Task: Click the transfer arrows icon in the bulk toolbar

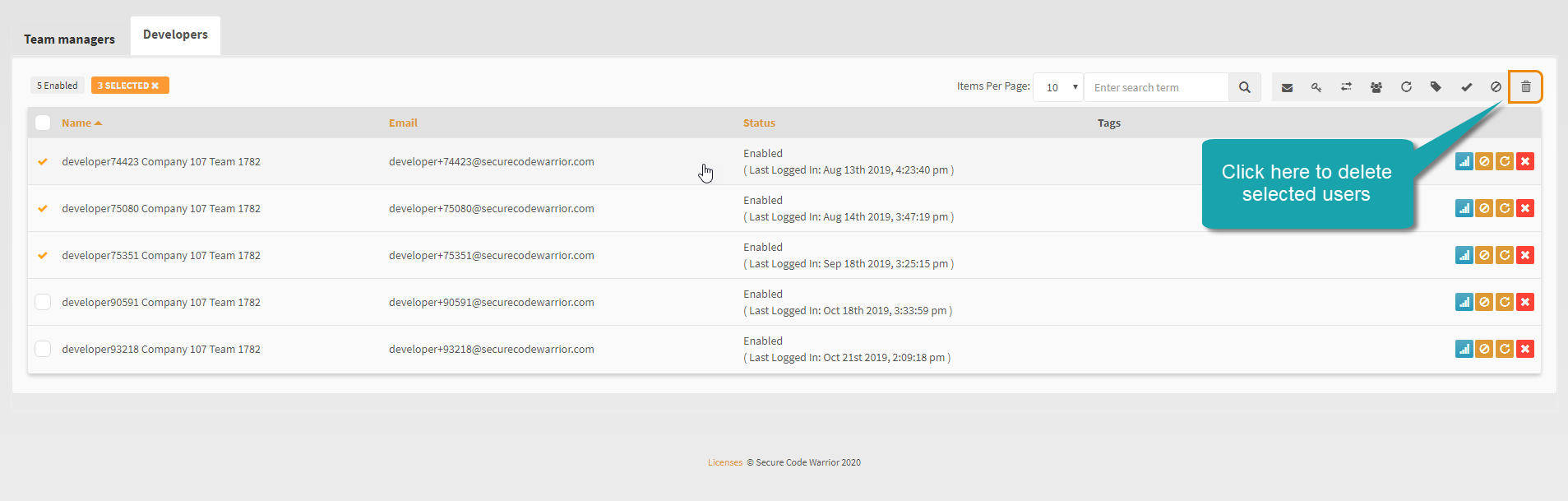Action: [1346, 87]
